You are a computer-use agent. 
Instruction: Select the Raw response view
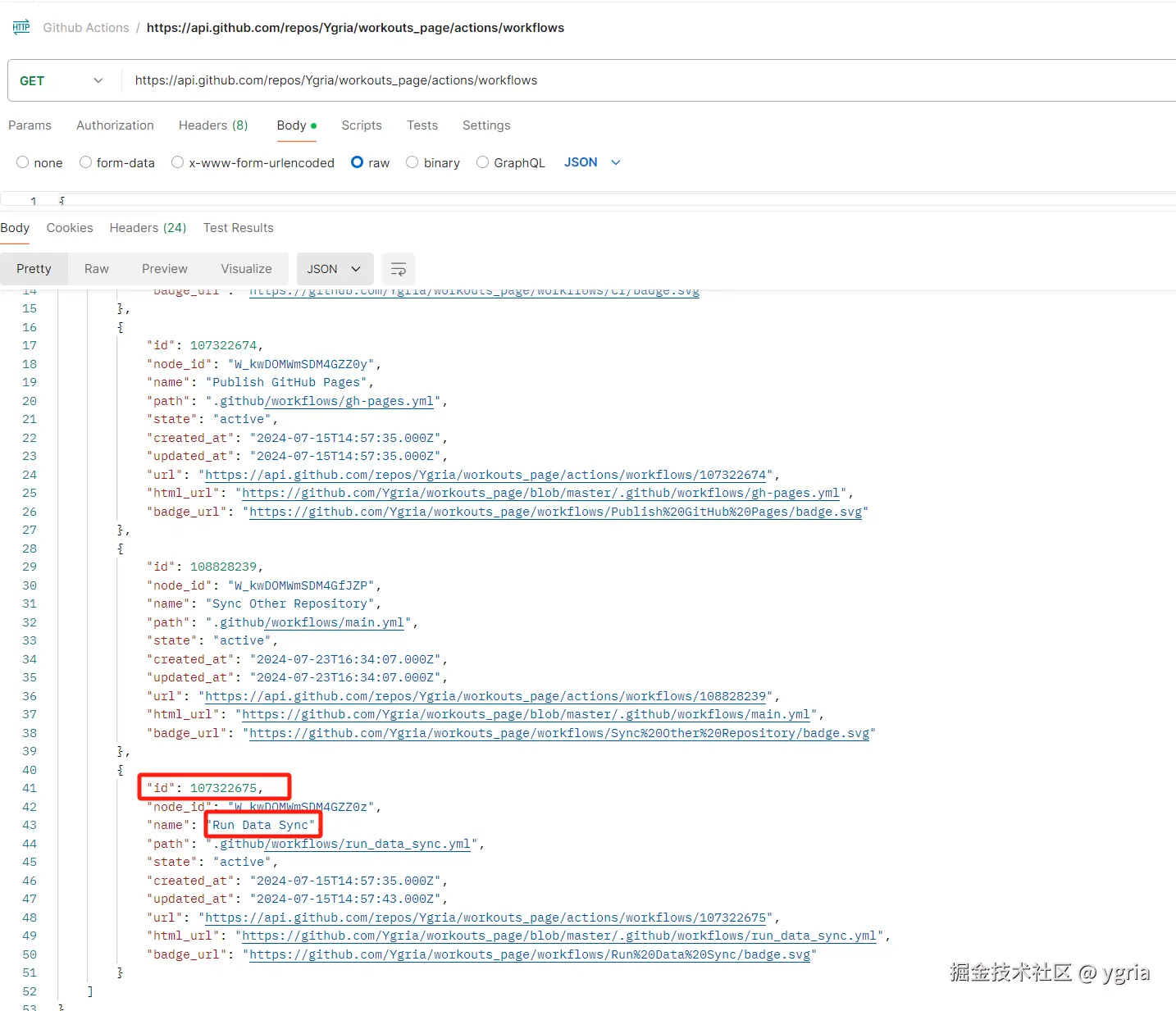[x=97, y=269]
